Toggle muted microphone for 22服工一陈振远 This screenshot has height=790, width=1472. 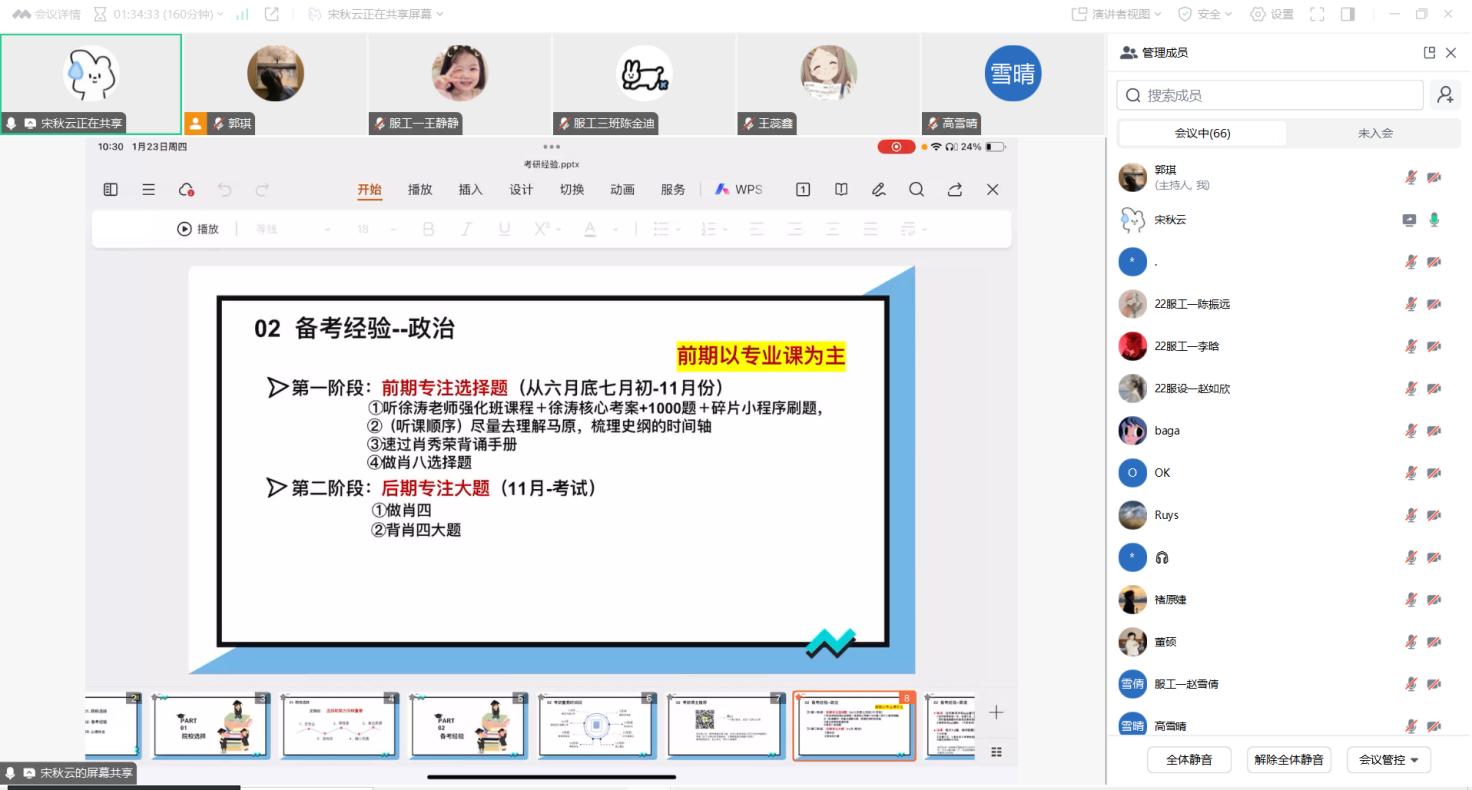(1411, 304)
